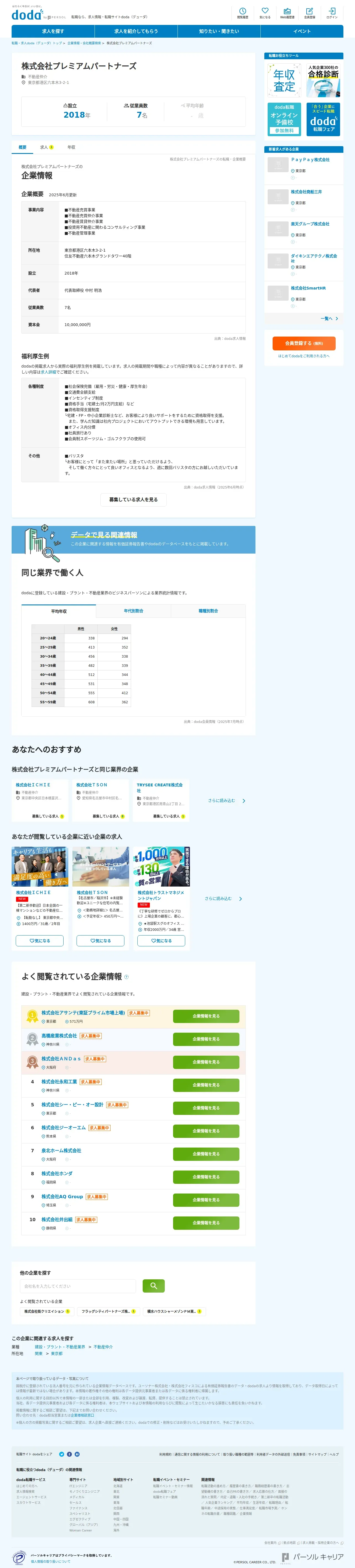The image size is (355, 1568).
Task: Go to doda home via the logo
Action: tap(28, 15)
